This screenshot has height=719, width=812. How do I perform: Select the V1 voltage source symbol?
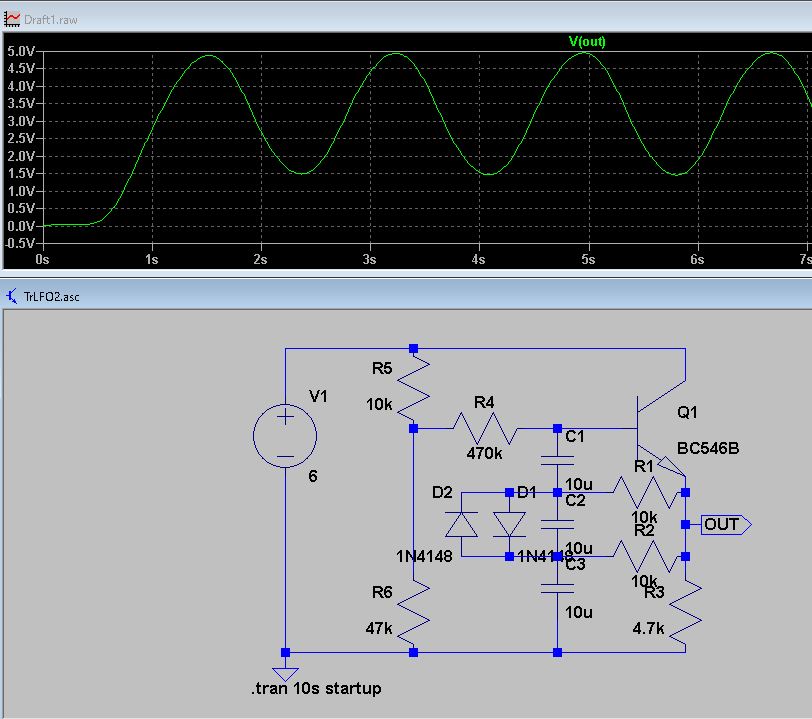pos(285,437)
